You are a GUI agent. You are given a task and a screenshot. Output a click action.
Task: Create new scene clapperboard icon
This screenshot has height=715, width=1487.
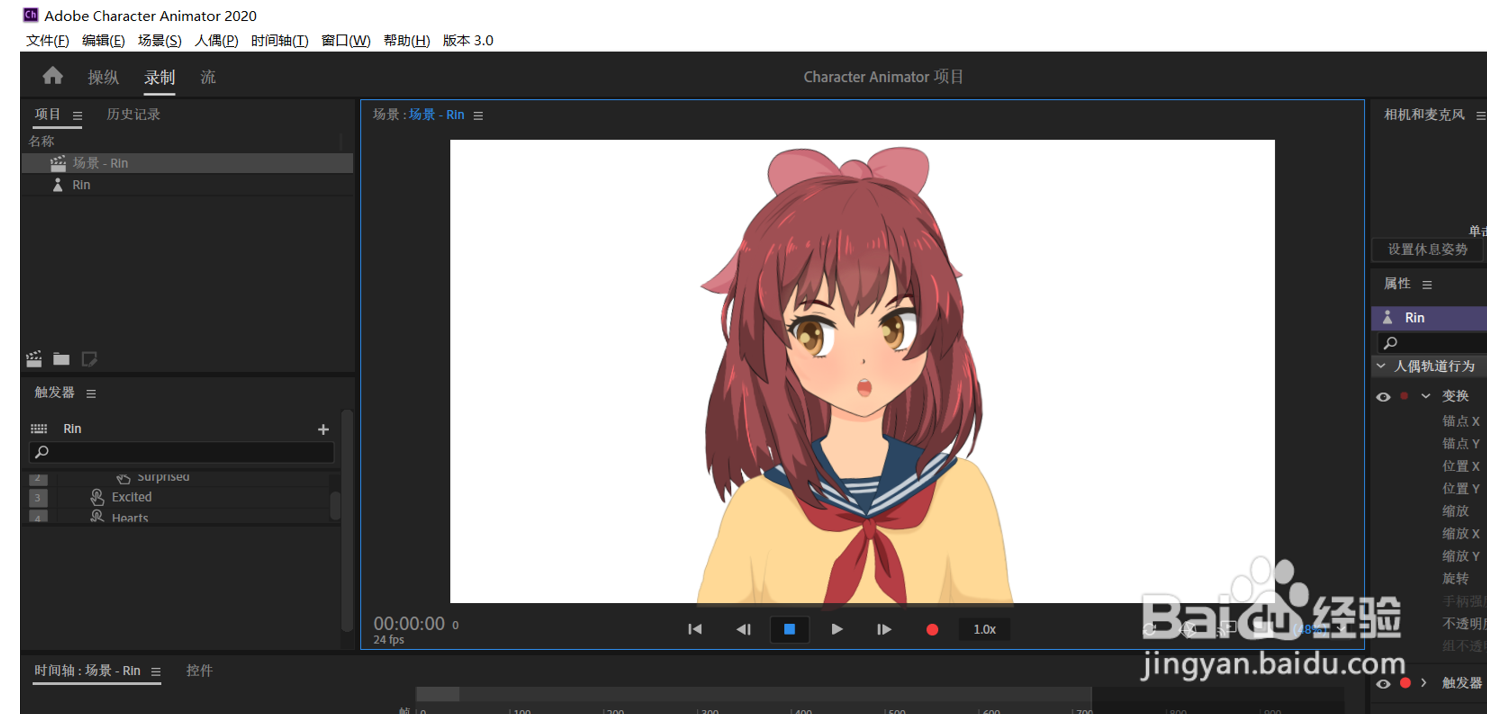[x=34, y=358]
